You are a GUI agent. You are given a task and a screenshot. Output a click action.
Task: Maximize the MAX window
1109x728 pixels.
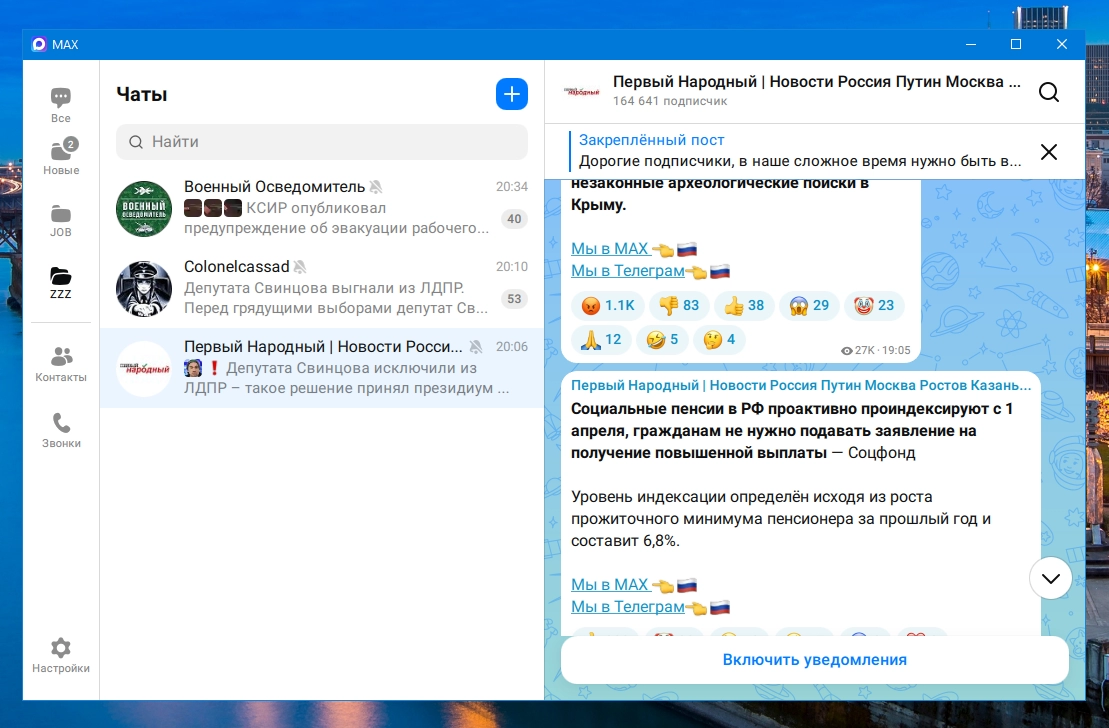pyautogui.click(x=1016, y=45)
